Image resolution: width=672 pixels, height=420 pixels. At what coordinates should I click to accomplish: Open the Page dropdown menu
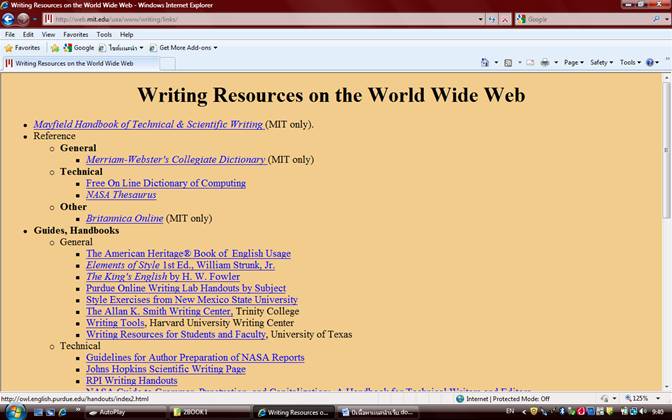click(x=573, y=63)
